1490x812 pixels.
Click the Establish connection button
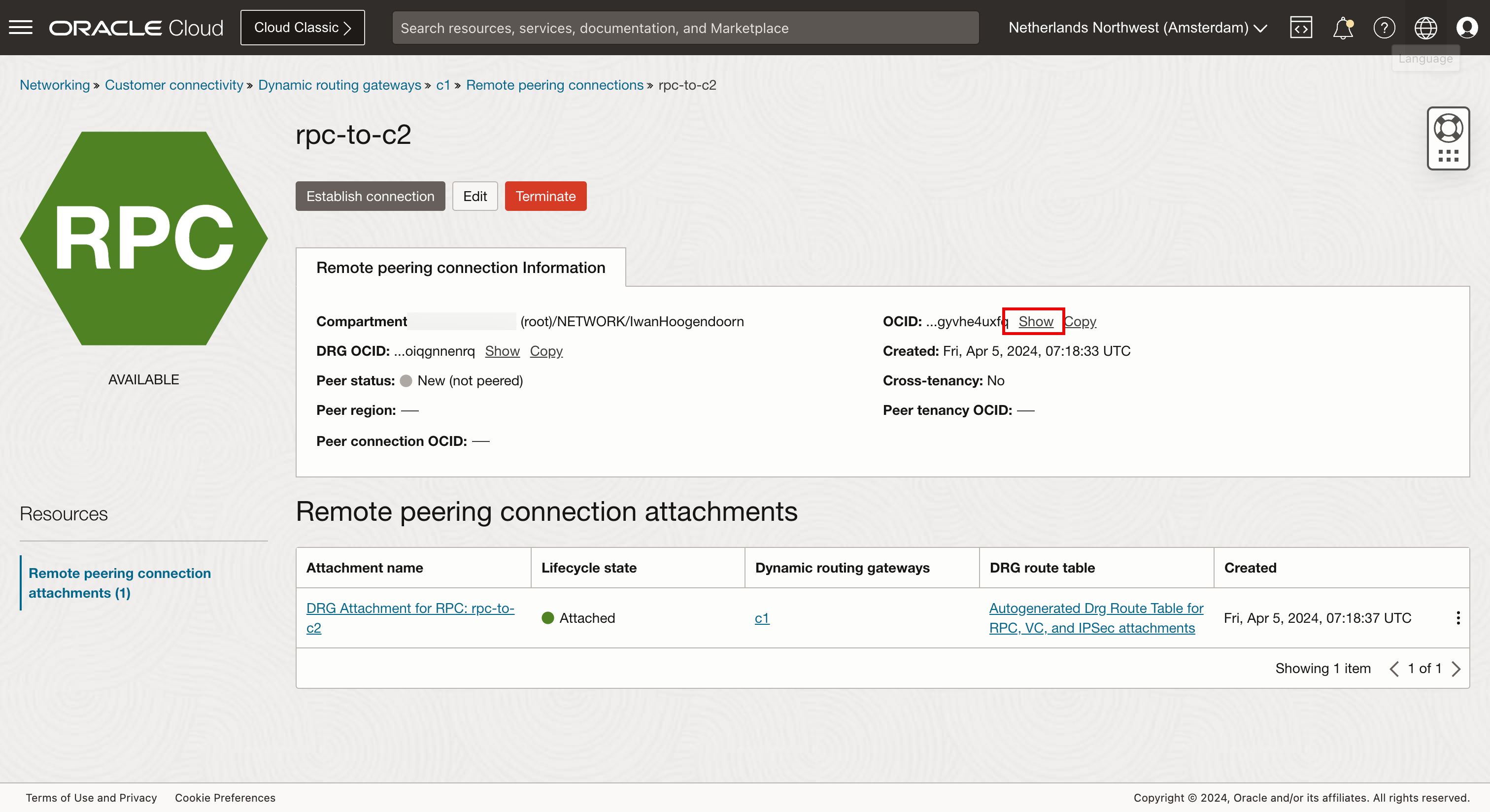pos(370,196)
